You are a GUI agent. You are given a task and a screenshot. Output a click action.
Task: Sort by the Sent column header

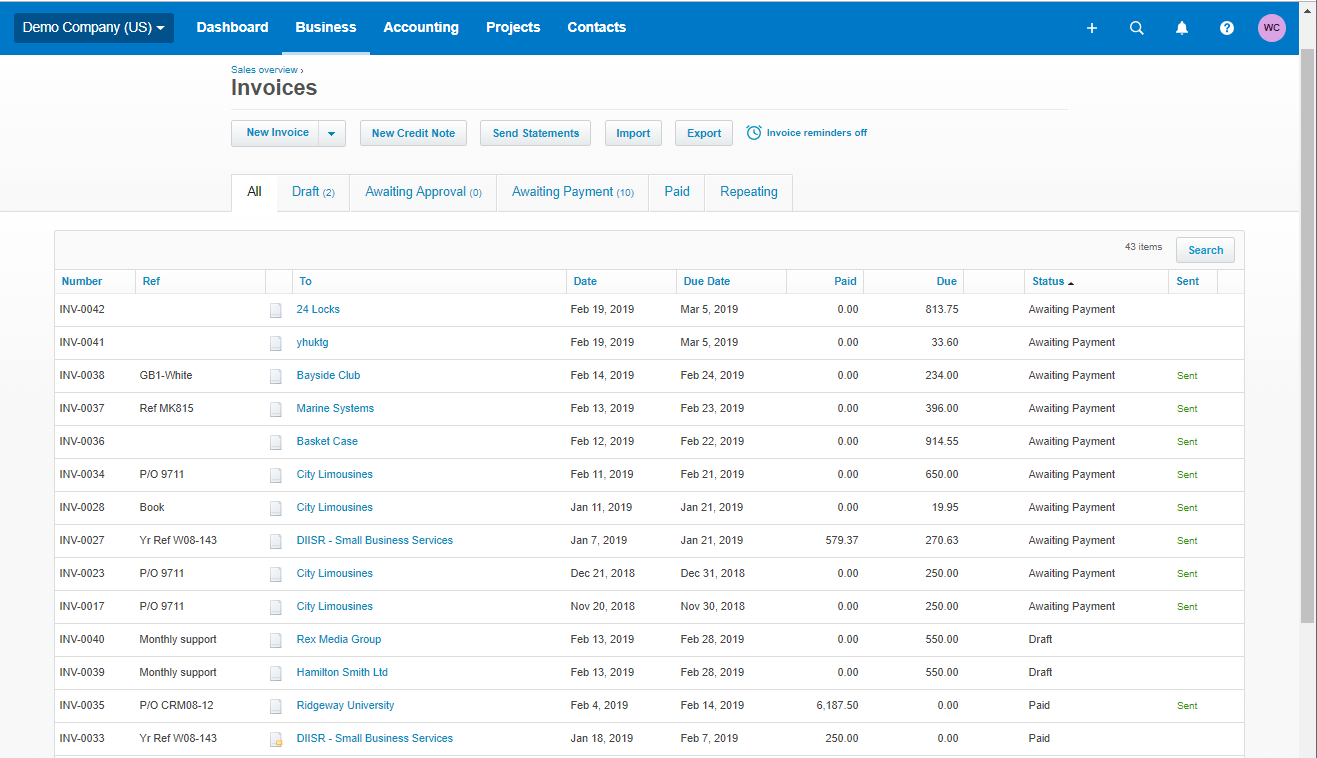pyautogui.click(x=1188, y=282)
